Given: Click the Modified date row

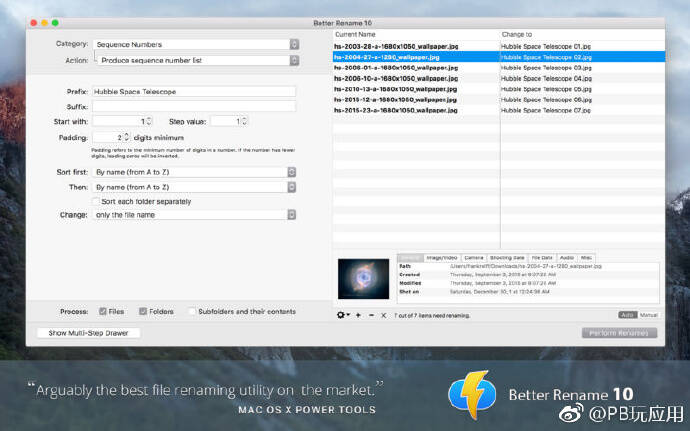Looking at the screenshot, I should (528, 283).
